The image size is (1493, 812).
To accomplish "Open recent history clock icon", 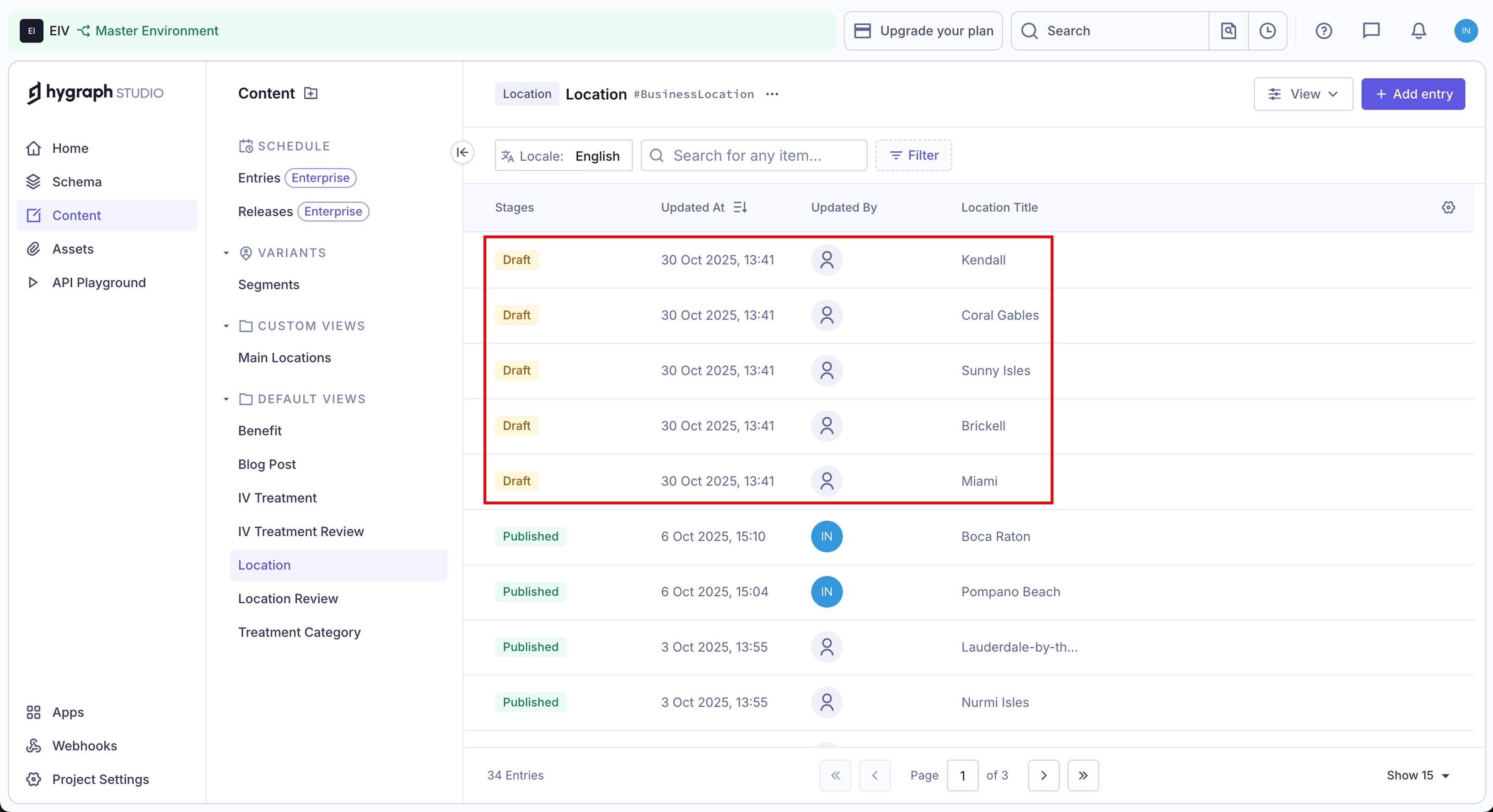I will pyautogui.click(x=1267, y=31).
